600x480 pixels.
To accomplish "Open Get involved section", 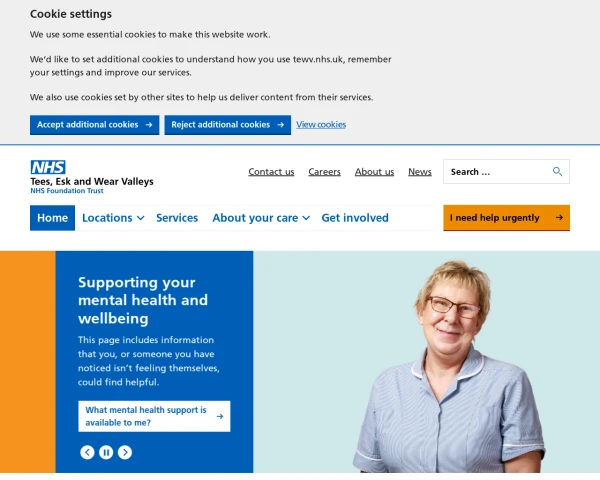I will point(355,218).
